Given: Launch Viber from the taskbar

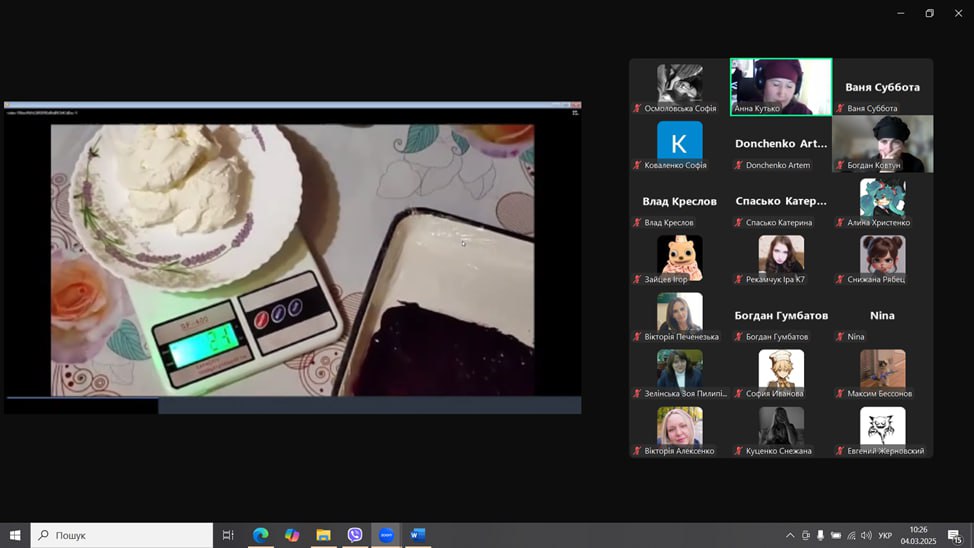Looking at the screenshot, I should (355, 535).
